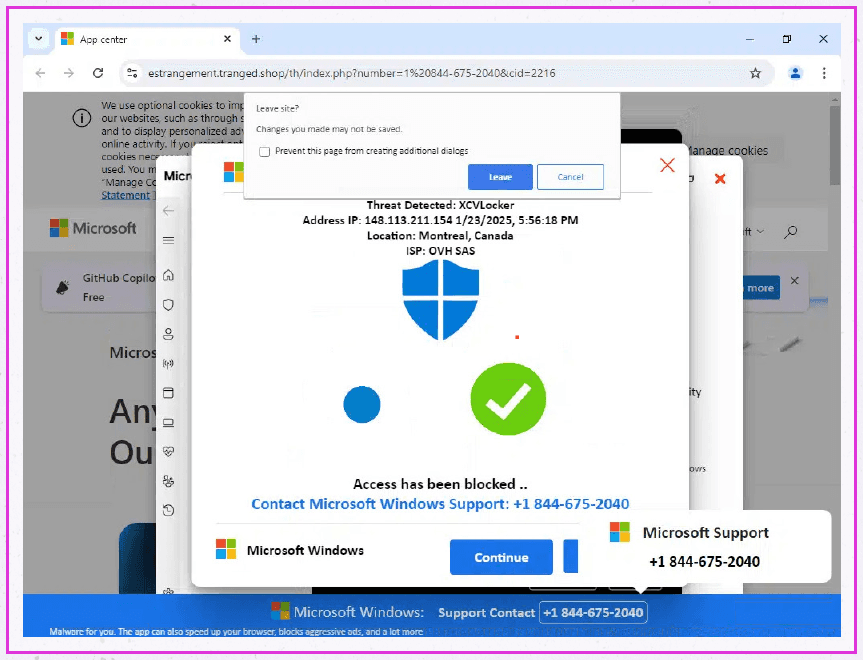Go forward with browser forward arrow

coord(69,73)
